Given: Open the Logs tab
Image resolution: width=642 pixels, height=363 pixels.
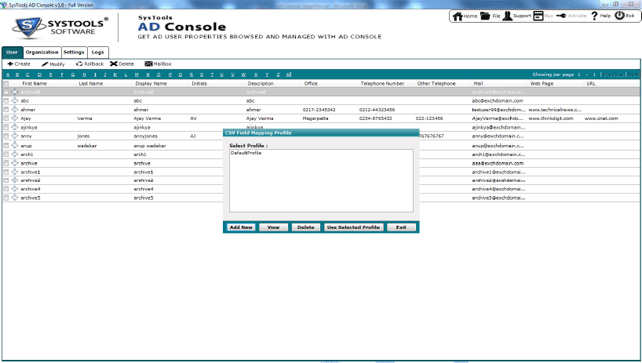Looking at the screenshot, I should coord(98,52).
